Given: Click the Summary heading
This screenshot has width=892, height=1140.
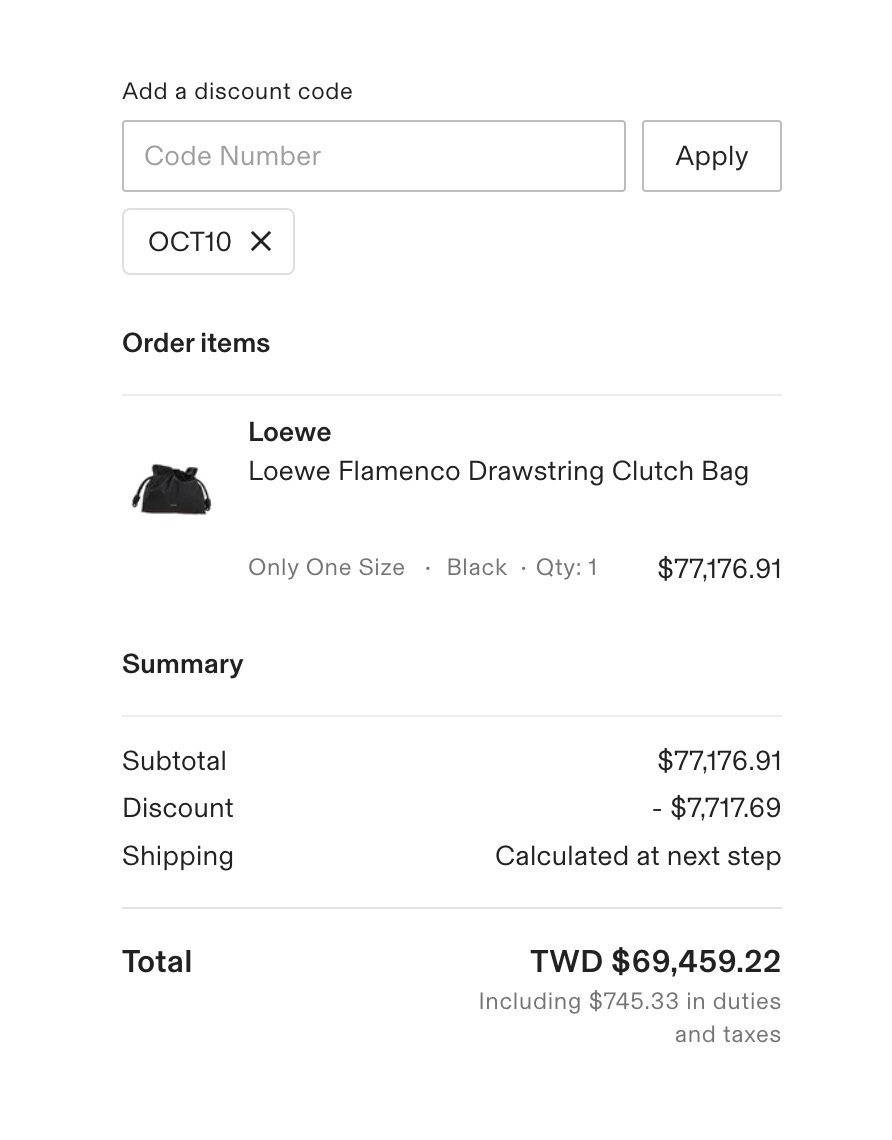Looking at the screenshot, I should click(x=182, y=664).
